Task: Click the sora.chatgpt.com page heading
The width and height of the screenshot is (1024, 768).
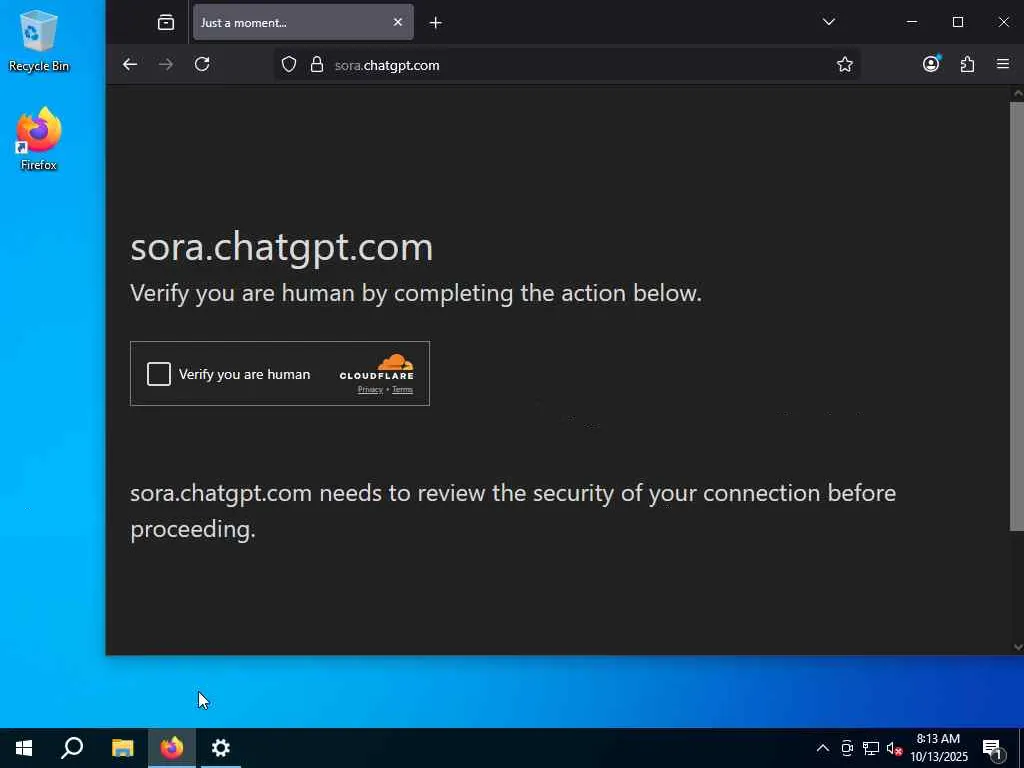Action: 281,247
